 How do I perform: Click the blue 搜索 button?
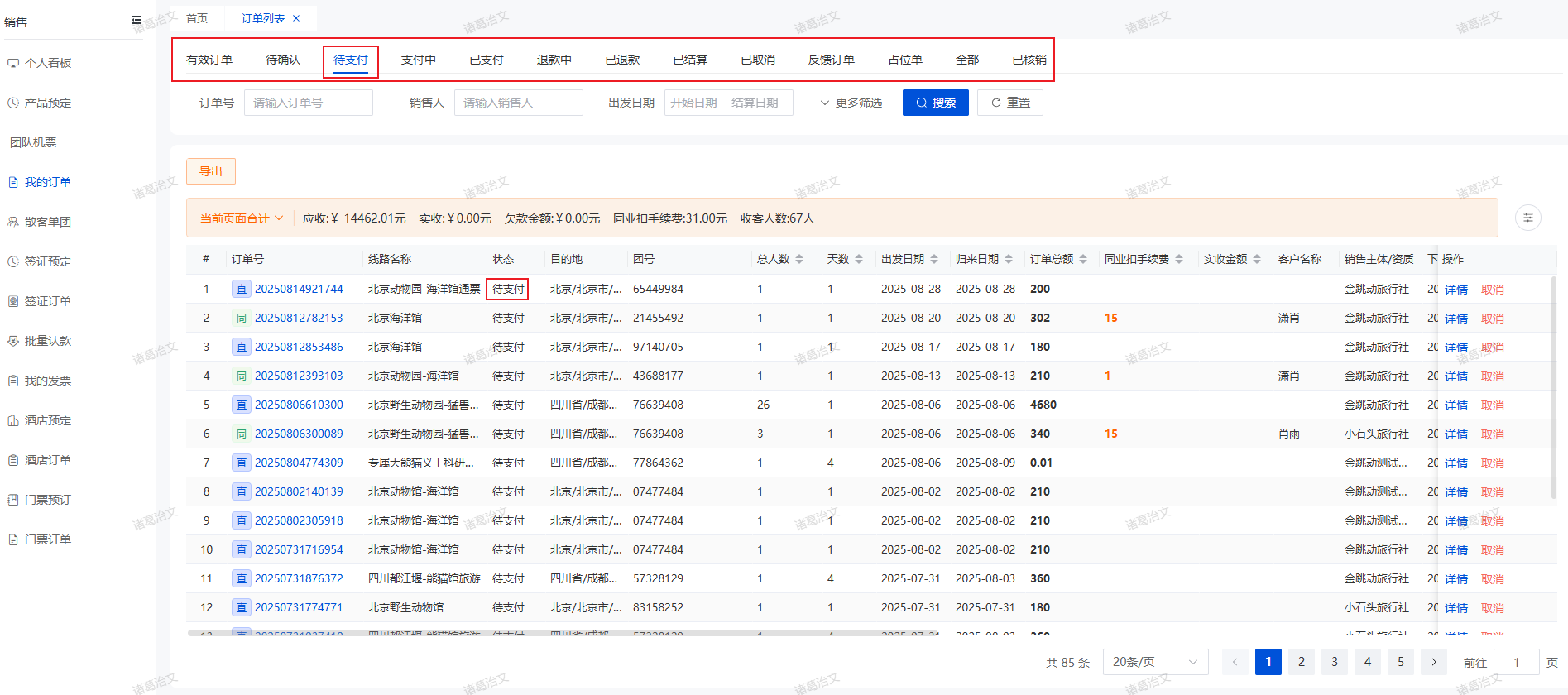(935, 103)
